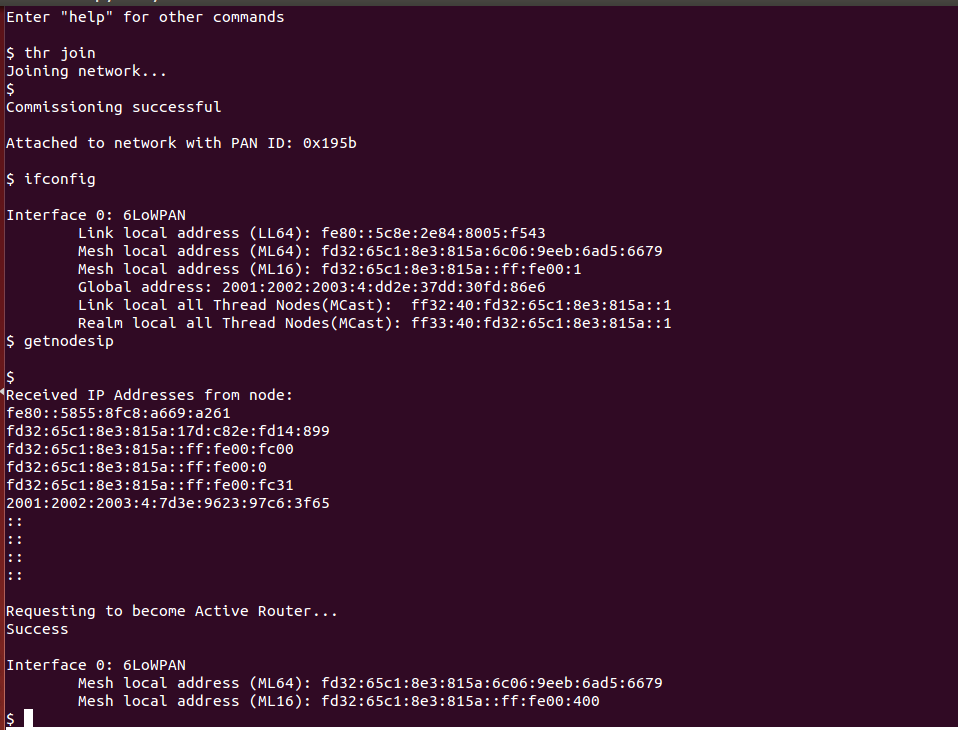Click the LL64 link local address fe80::5c8e:2e84:8005:f543
Image resolution: width=958 pixels, height=730 pixels.
[433, 233]
